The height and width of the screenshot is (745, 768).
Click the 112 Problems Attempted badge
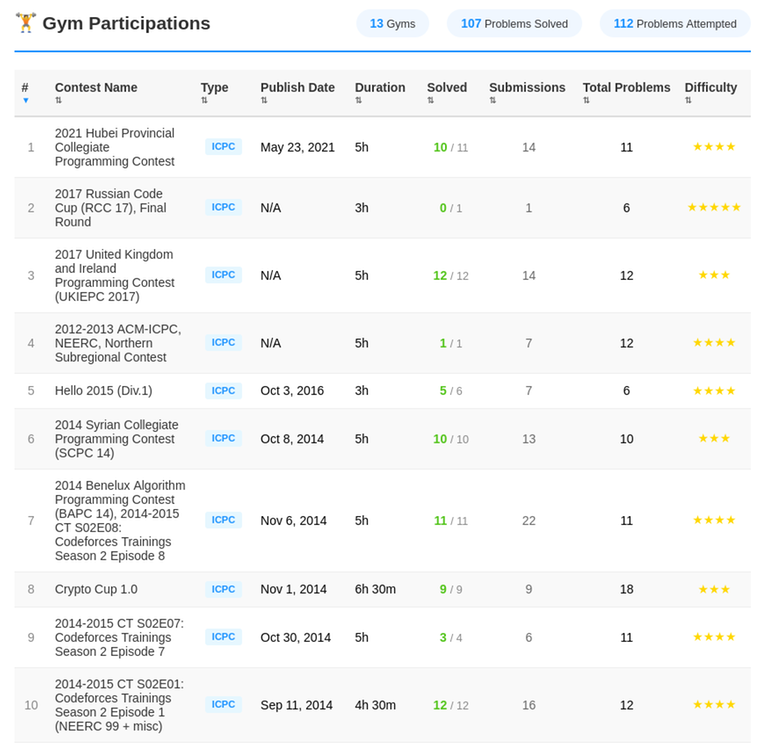tap(675, 24)
